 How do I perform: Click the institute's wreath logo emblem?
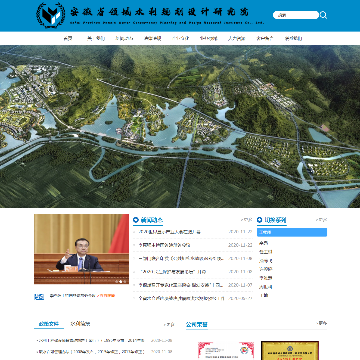50,15
